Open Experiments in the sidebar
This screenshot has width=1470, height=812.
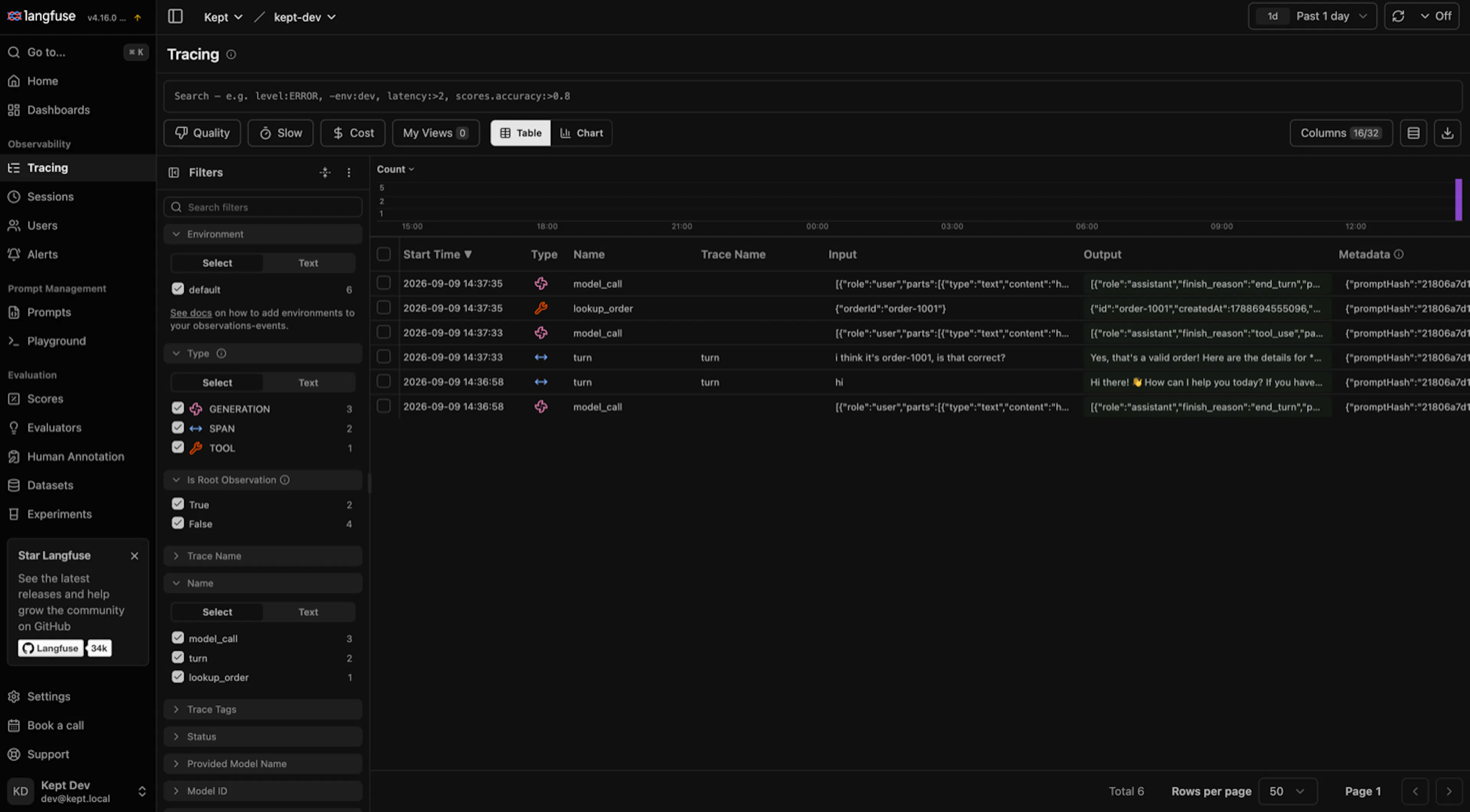pos(59,514)
